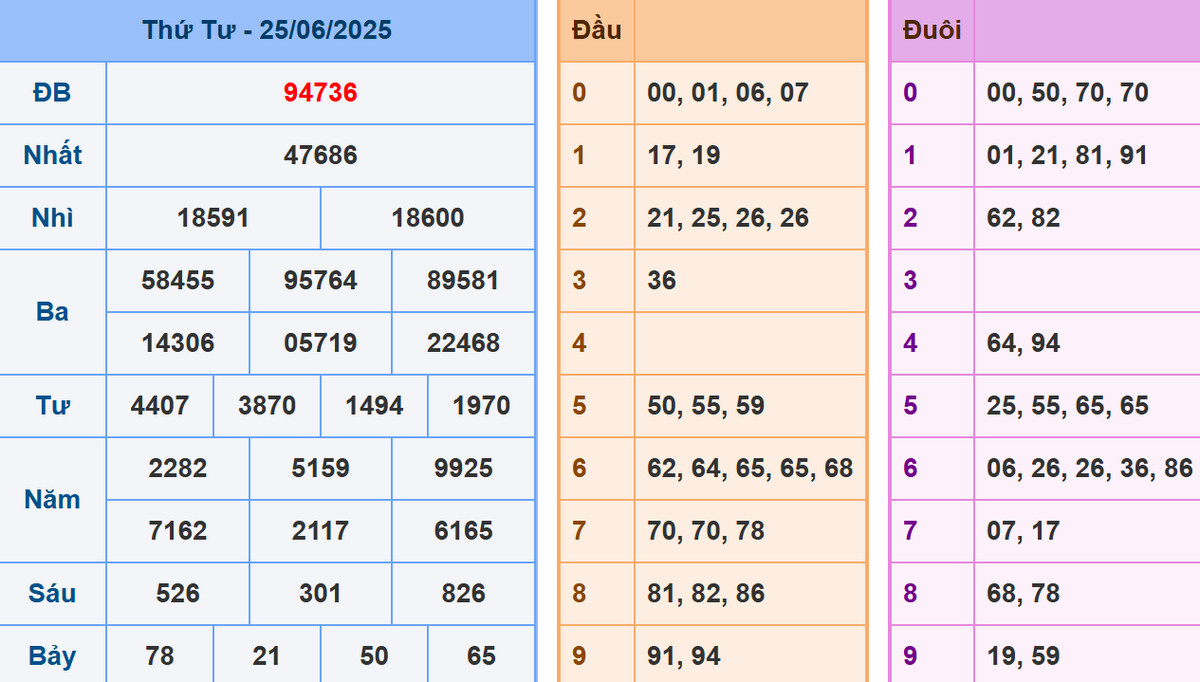Click the first prize number 47686
The height and width of the screenshot is (682, 1200).
(320, 155)
